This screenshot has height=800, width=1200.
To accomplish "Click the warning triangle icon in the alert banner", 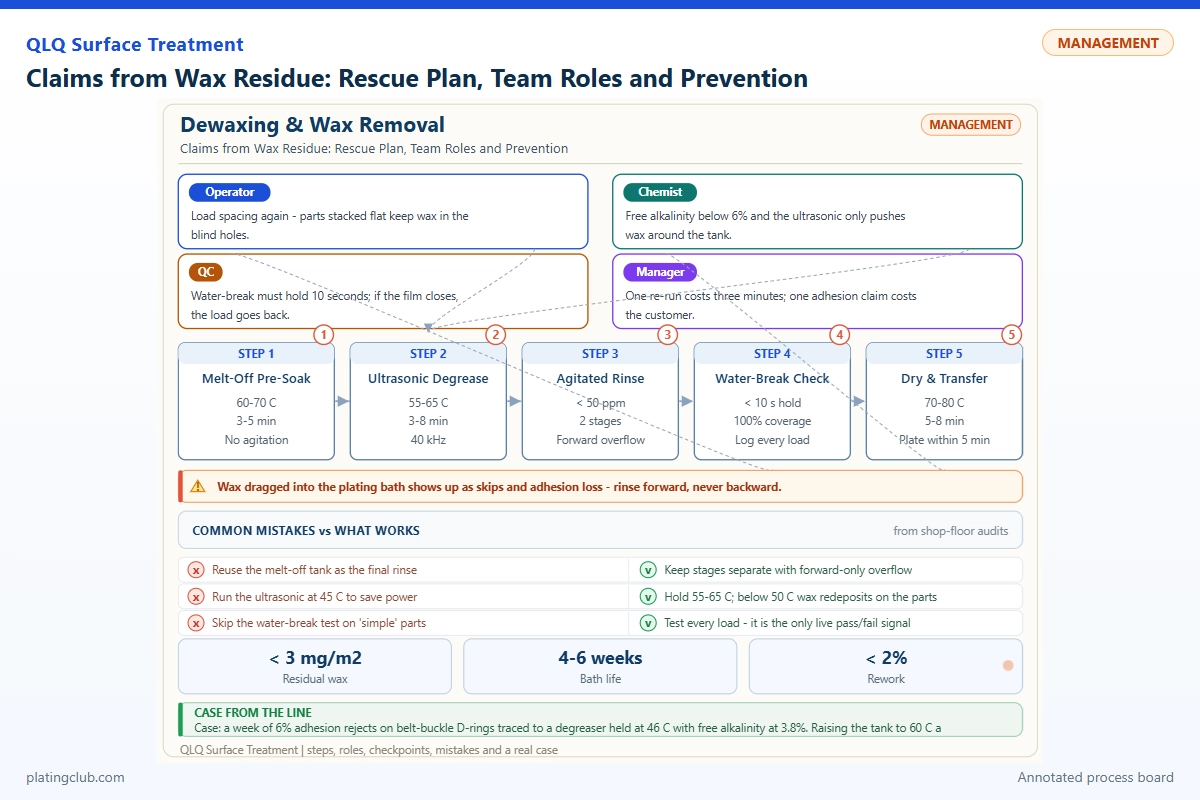I will pos(198,487).
